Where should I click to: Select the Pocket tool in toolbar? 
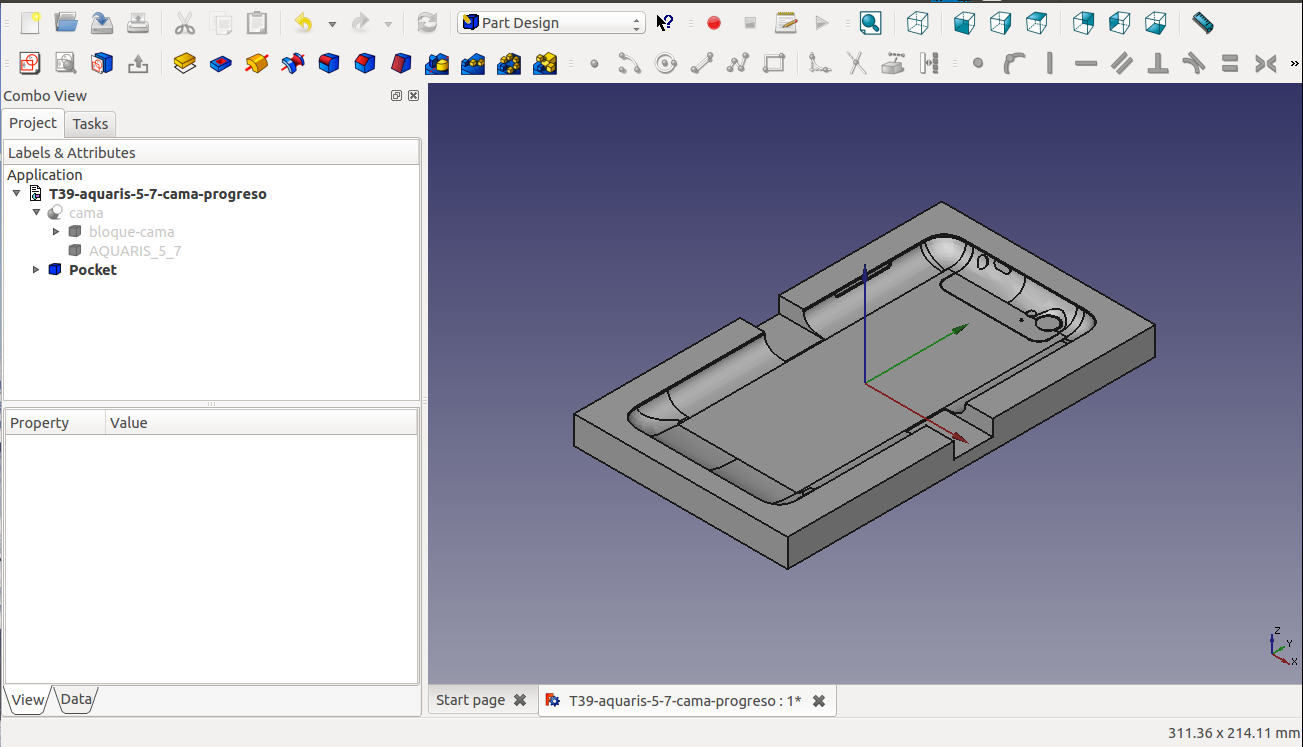point(220,64)
